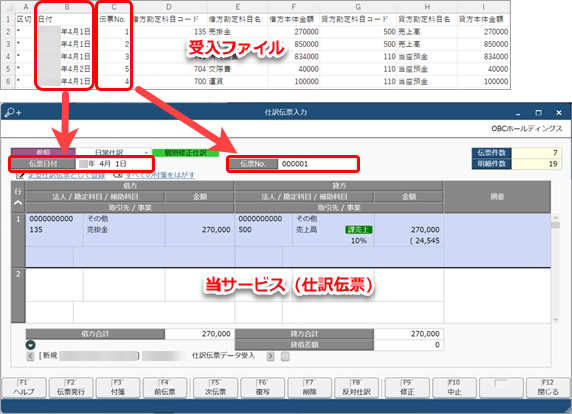Viewport: 572px width, 414px height.
Task: Click the purple label above 伝票日付
Action: [x=43, y=152]
